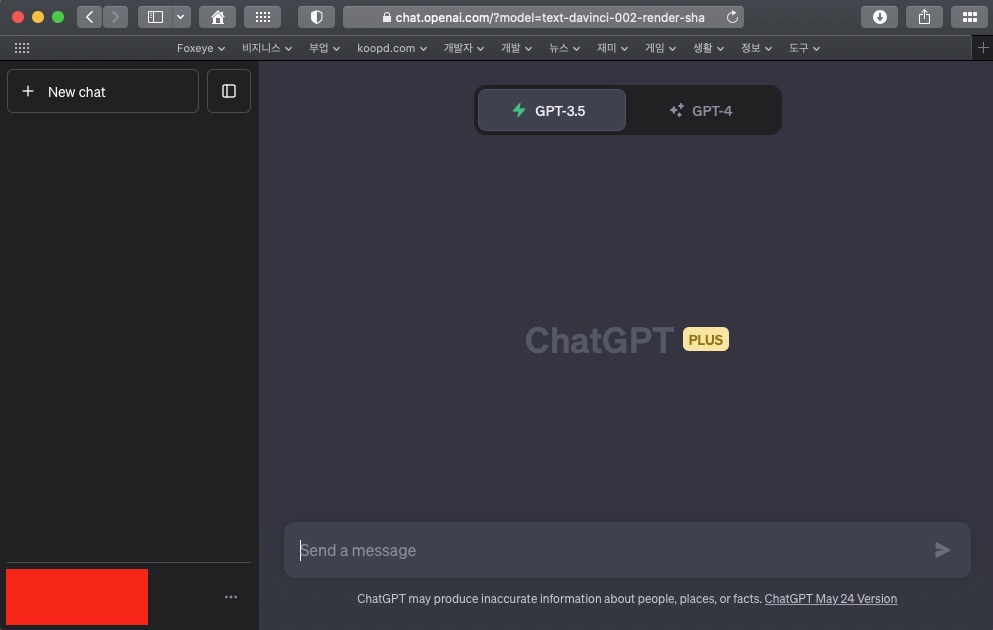Viewport: 993px width, 630px height.
Task: Expand the 개발 bookmarks folder
Action: point(516,48)
